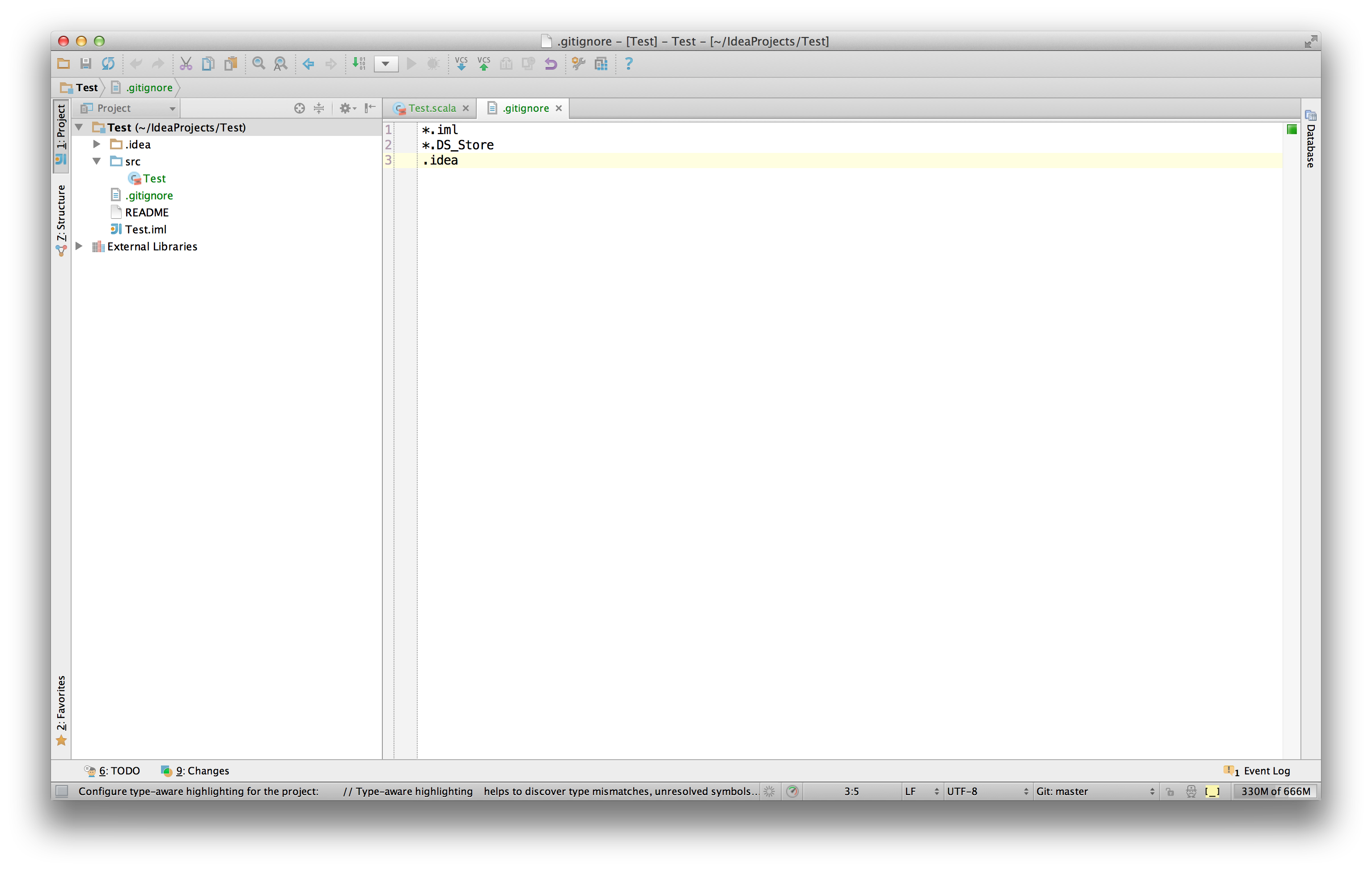Toggle tool window quick-access button bottom-left
1372x871 pixels.
62,791
